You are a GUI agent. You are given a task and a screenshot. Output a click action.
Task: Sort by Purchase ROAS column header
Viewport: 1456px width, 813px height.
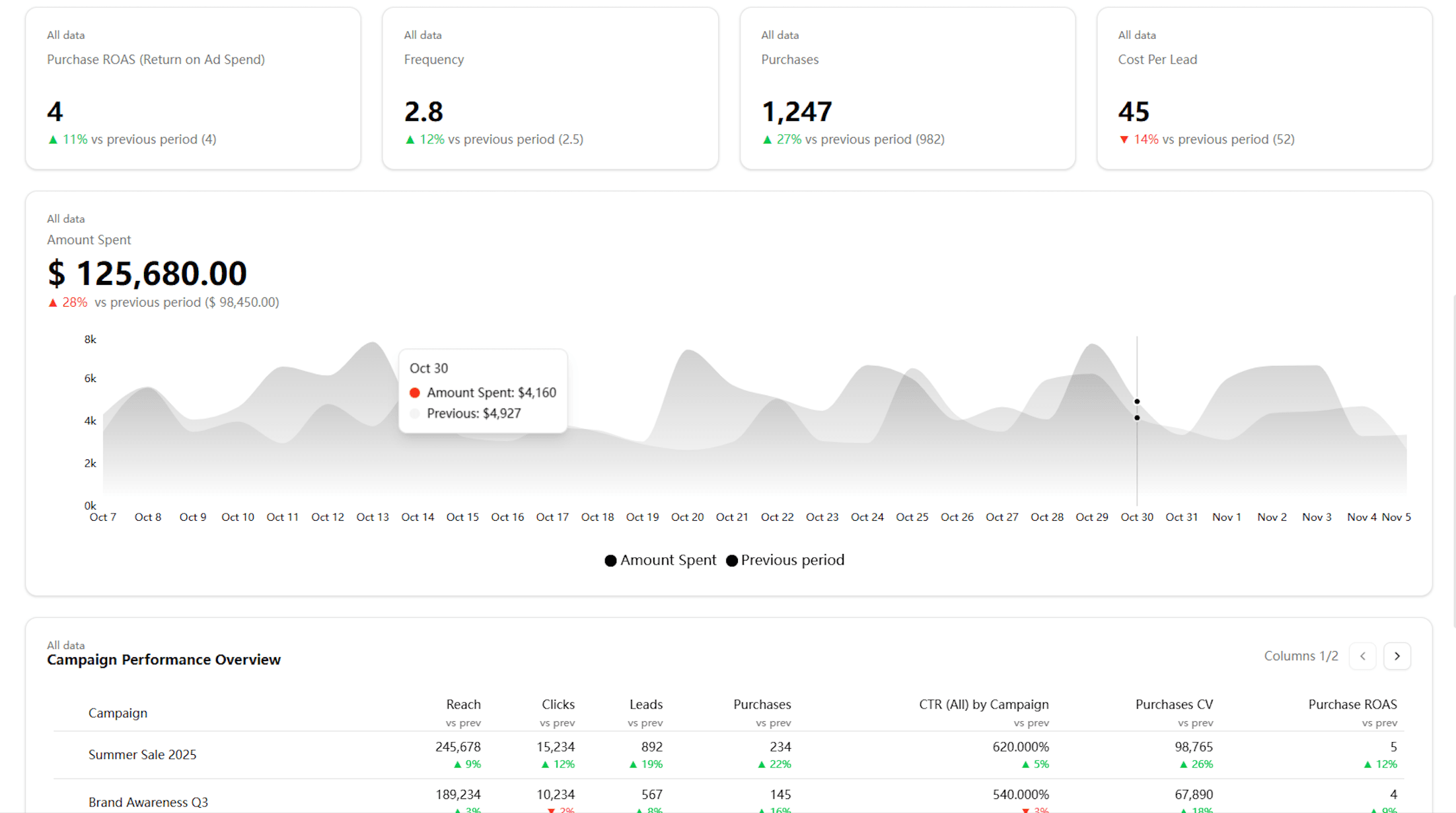[1352, 705]
